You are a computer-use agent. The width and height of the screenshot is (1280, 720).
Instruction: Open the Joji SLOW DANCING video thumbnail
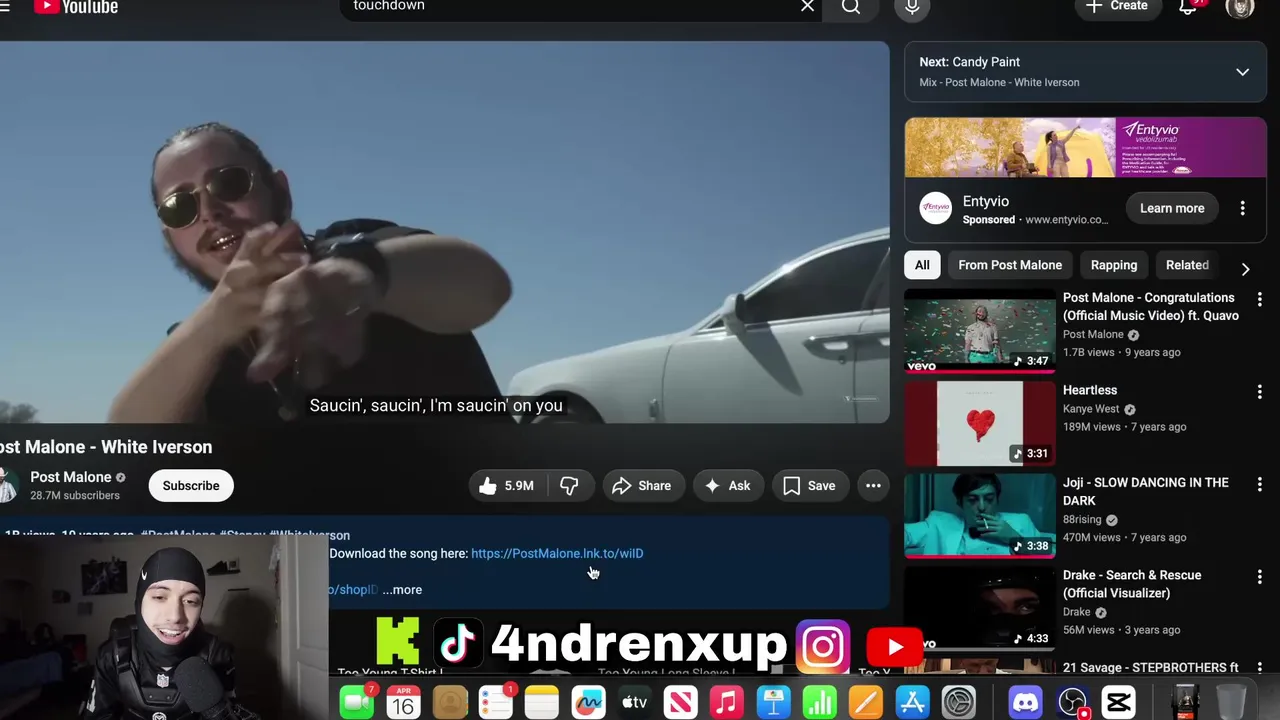click(x=980, y=516)
